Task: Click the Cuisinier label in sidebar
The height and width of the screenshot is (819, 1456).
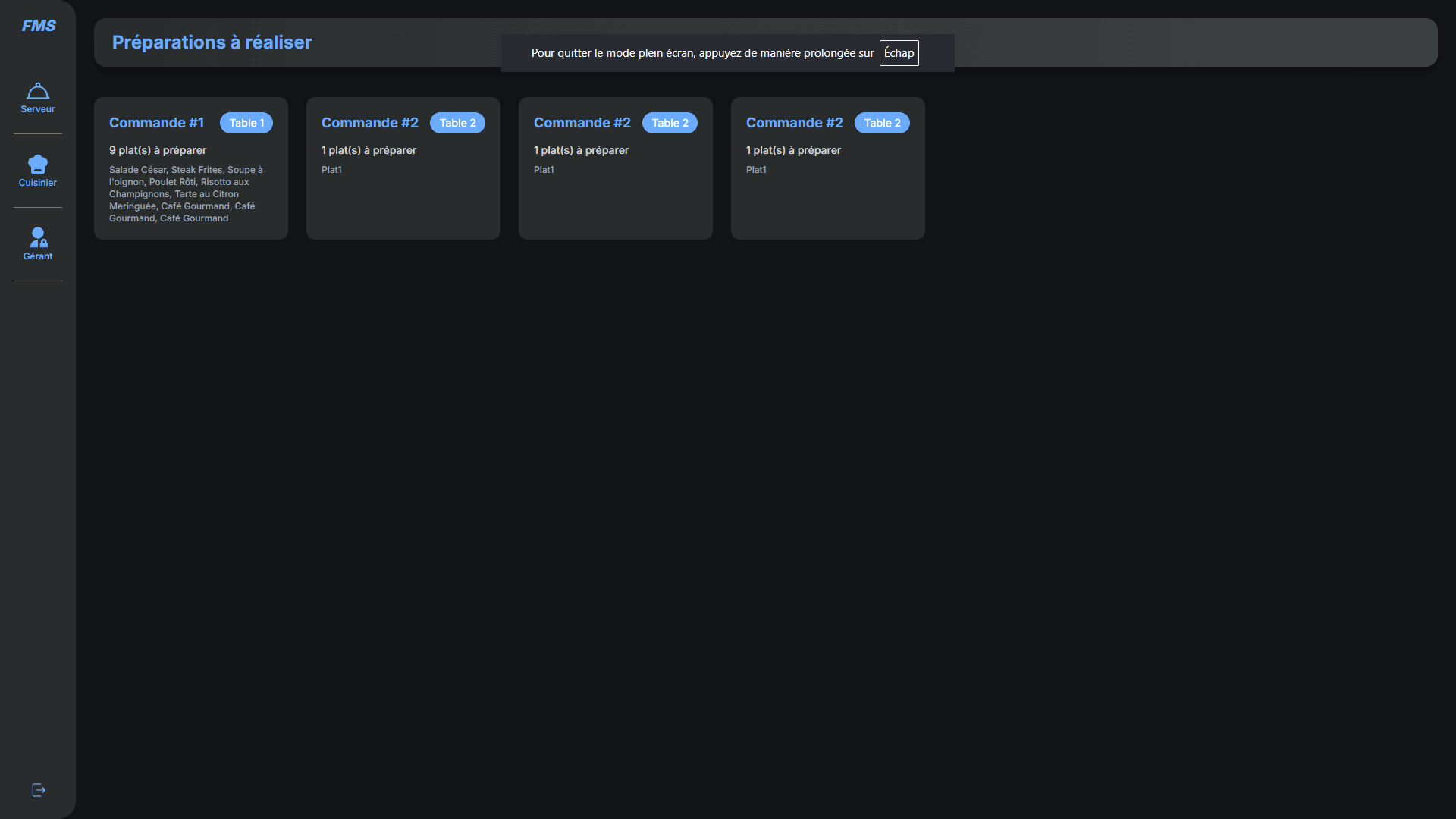Action: [38, 183]
